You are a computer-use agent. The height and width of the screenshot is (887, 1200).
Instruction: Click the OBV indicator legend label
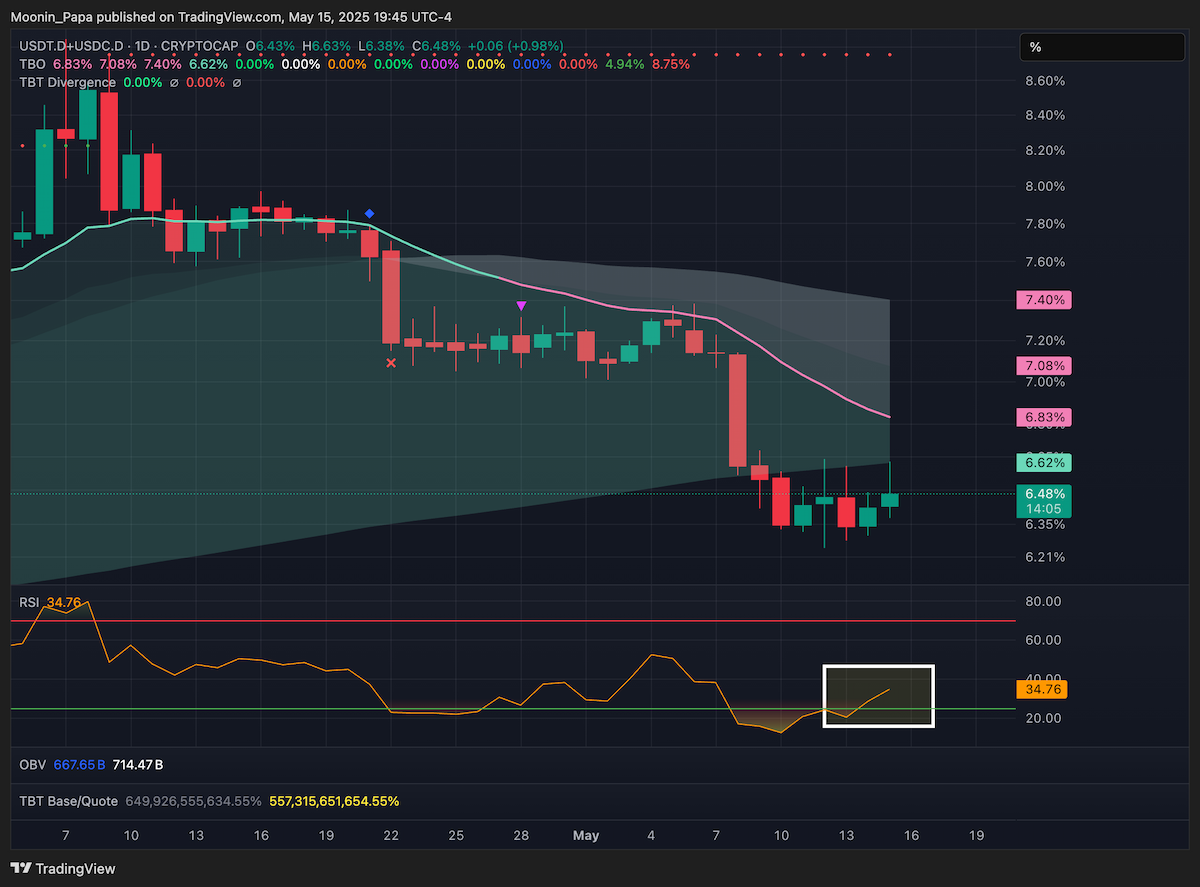click(x=31, y=764)
